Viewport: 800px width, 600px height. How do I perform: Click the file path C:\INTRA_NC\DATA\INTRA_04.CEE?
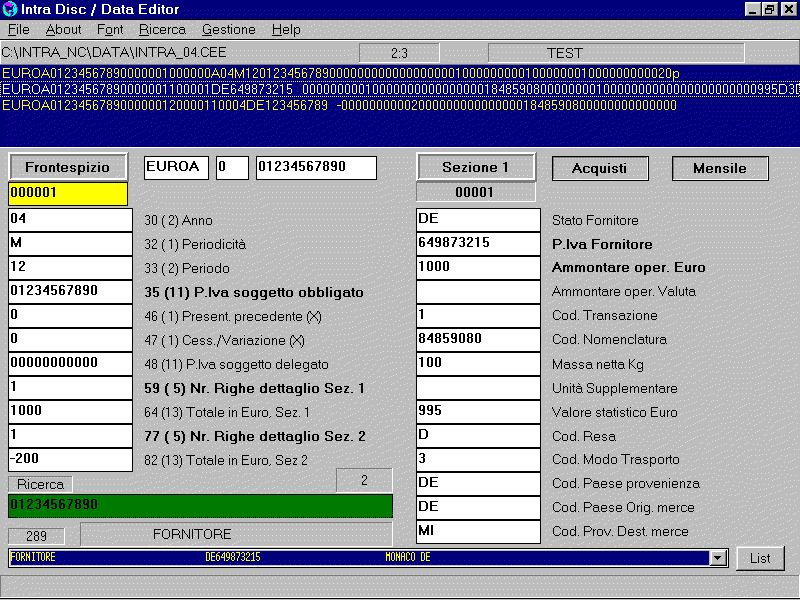114,53
